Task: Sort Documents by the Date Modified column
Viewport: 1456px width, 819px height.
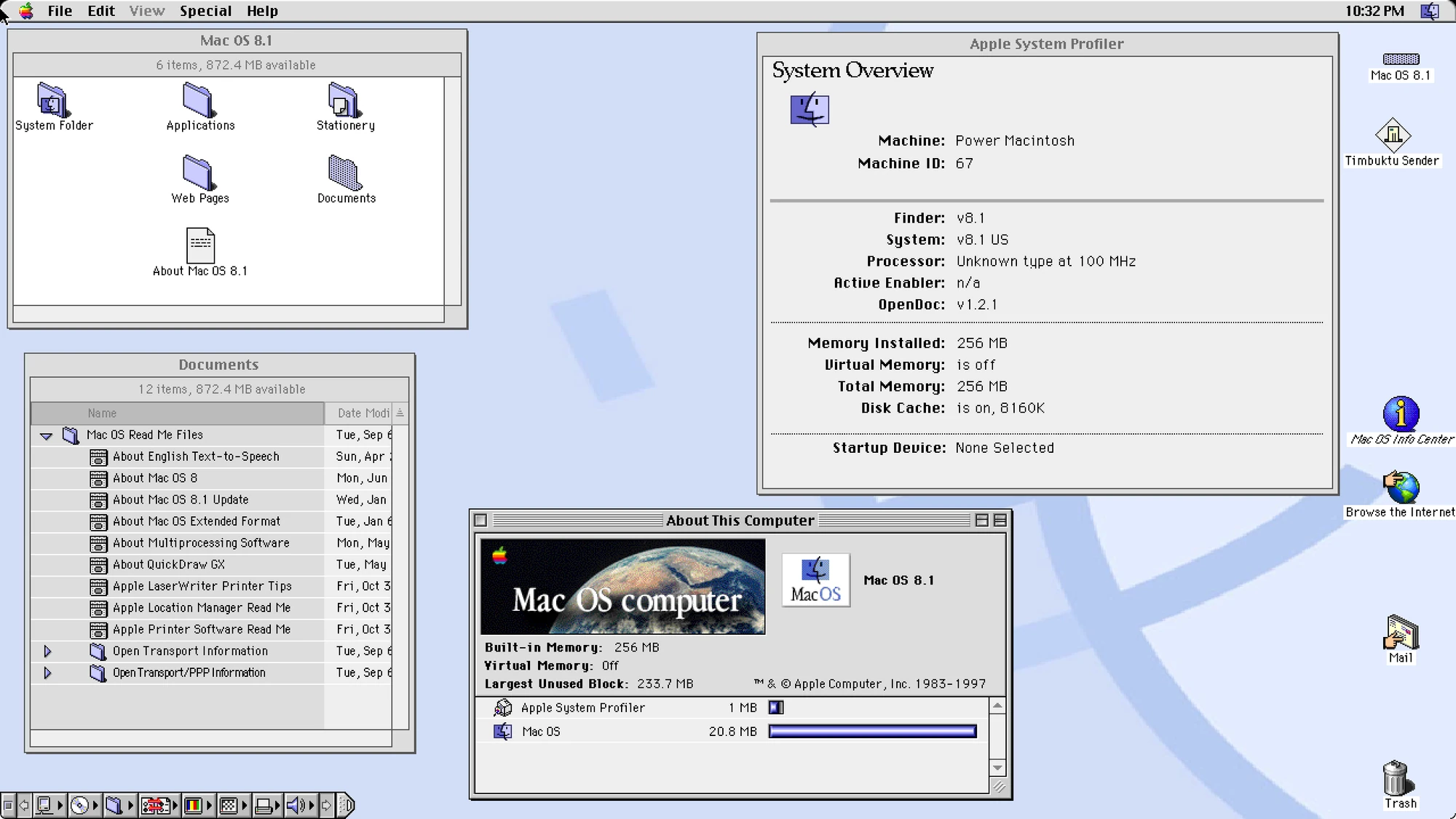Action: pyautogui.click(x=360, y=413)
